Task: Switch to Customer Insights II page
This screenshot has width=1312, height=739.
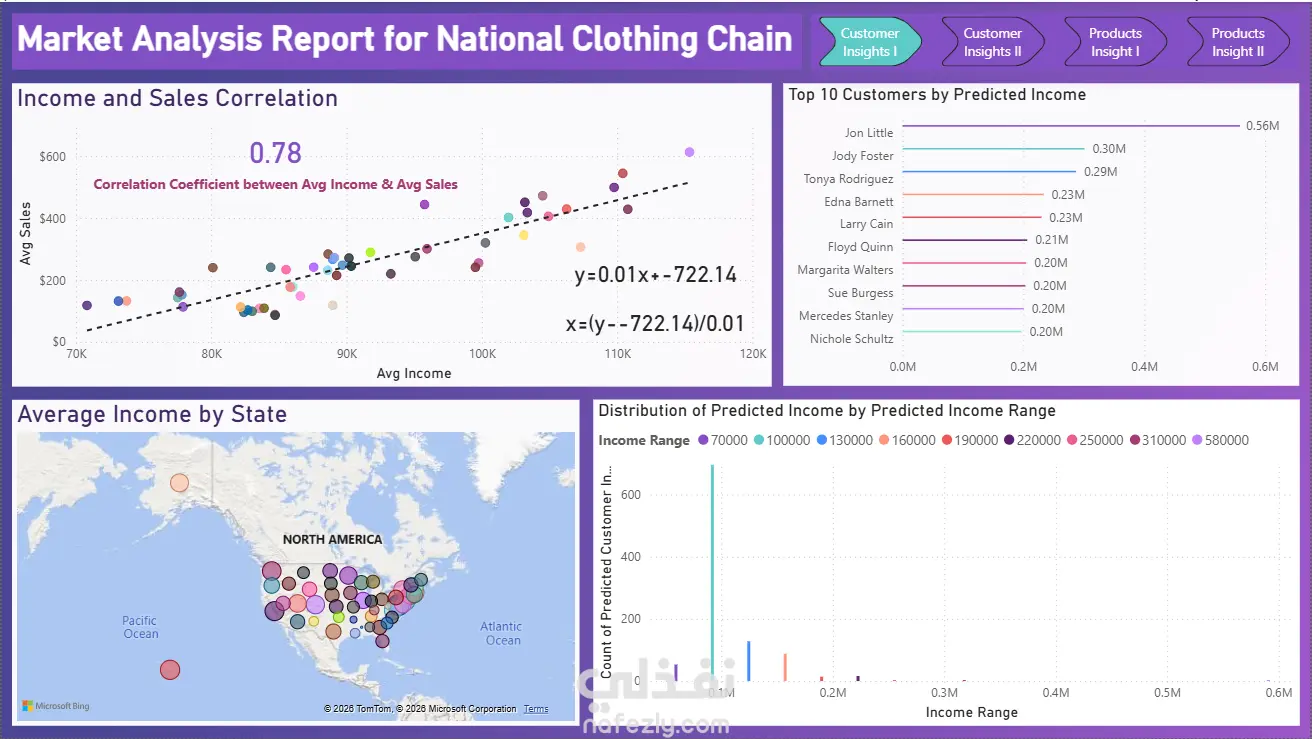Action: [x=992, y=42]
